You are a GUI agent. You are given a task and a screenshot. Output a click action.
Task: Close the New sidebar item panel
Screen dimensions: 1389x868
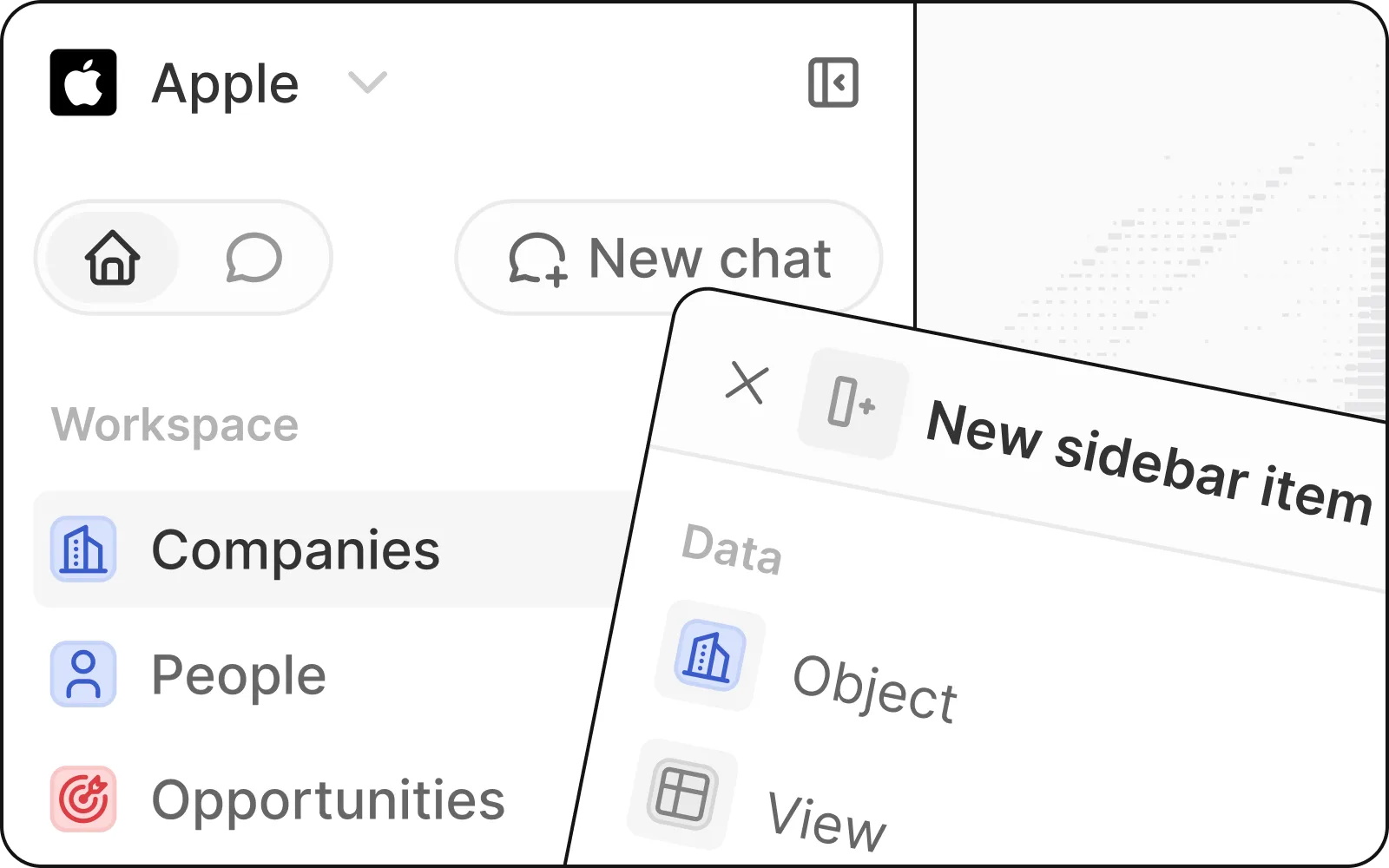pyautogui.click(x=747, y=383)
